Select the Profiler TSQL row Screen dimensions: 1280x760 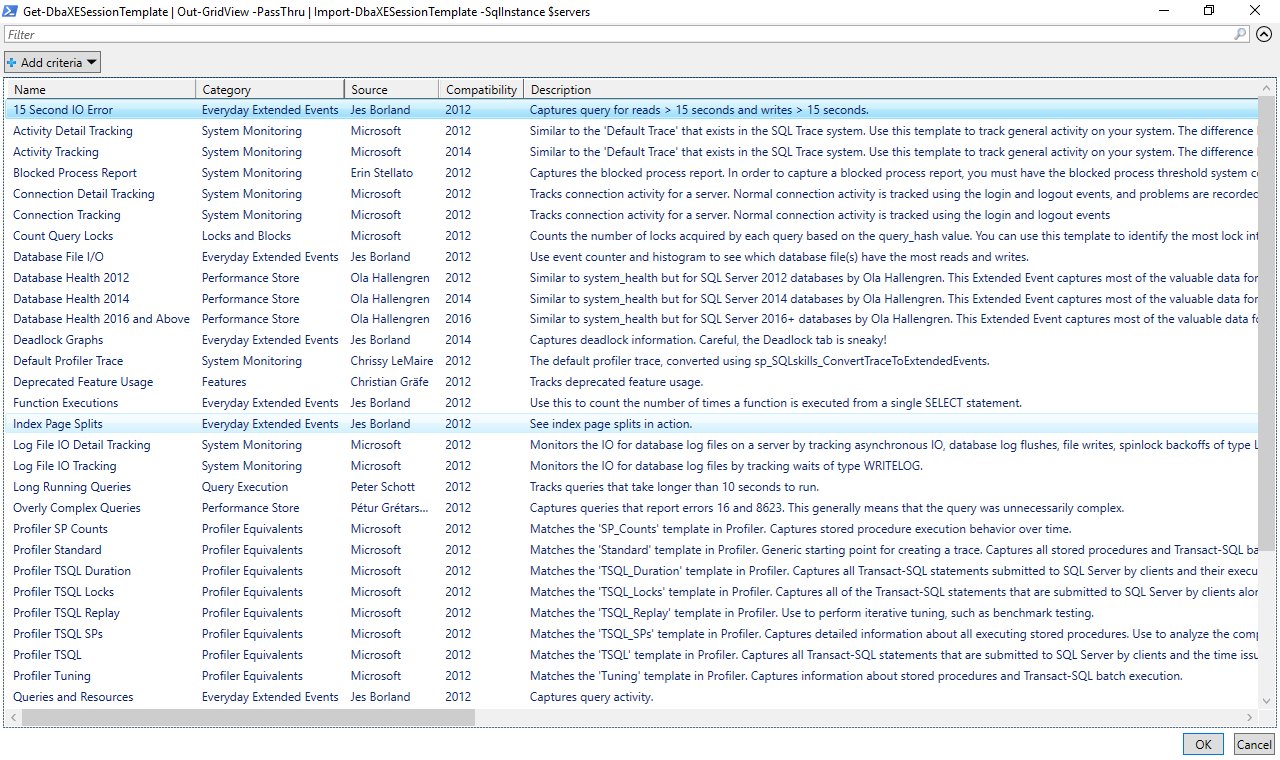(x=631, y=655)
